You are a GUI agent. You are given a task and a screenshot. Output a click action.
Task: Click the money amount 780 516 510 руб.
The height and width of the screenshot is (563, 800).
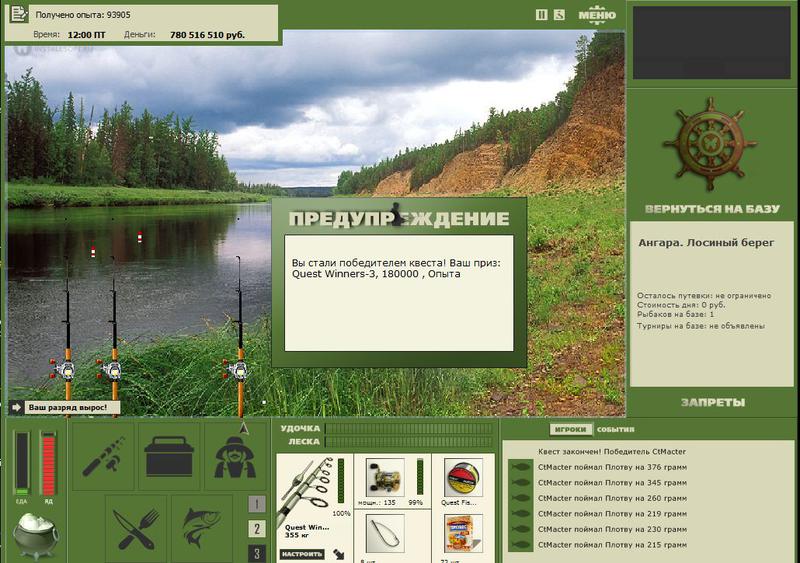207,35
